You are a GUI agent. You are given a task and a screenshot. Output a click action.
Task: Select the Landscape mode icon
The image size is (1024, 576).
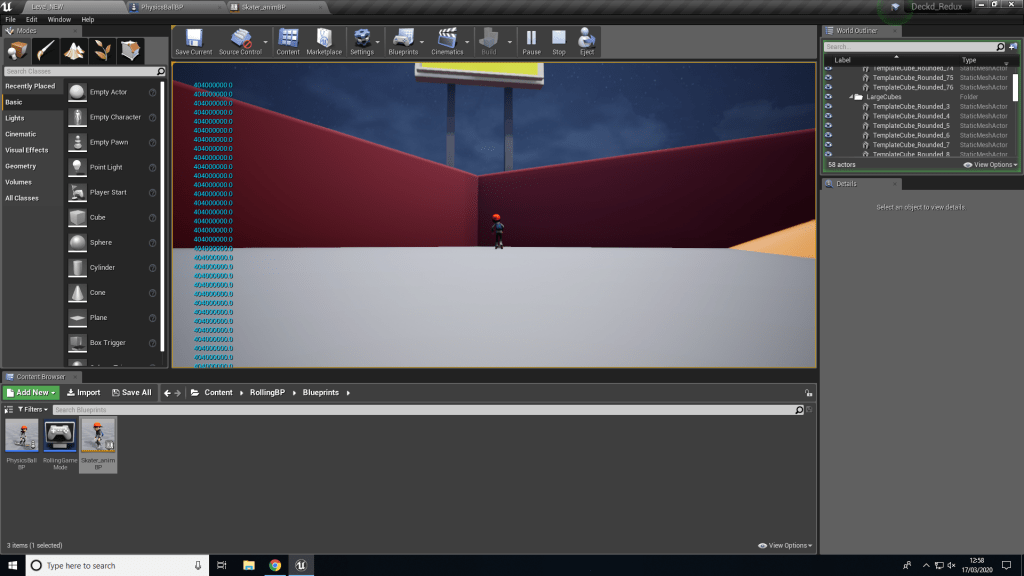(75, 51)
